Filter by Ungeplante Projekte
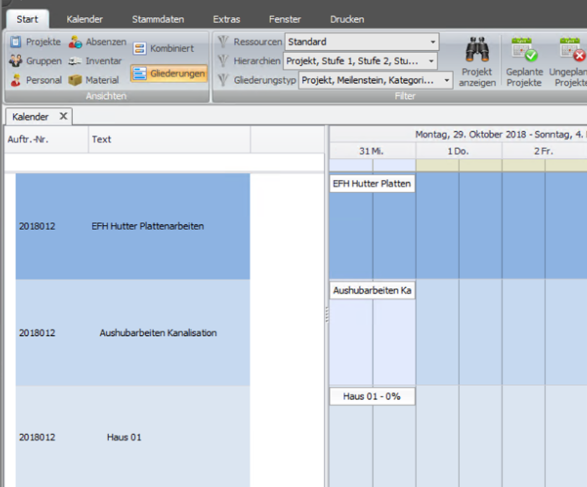The height and width of the screenshot is (487, 587). [568, 62]
